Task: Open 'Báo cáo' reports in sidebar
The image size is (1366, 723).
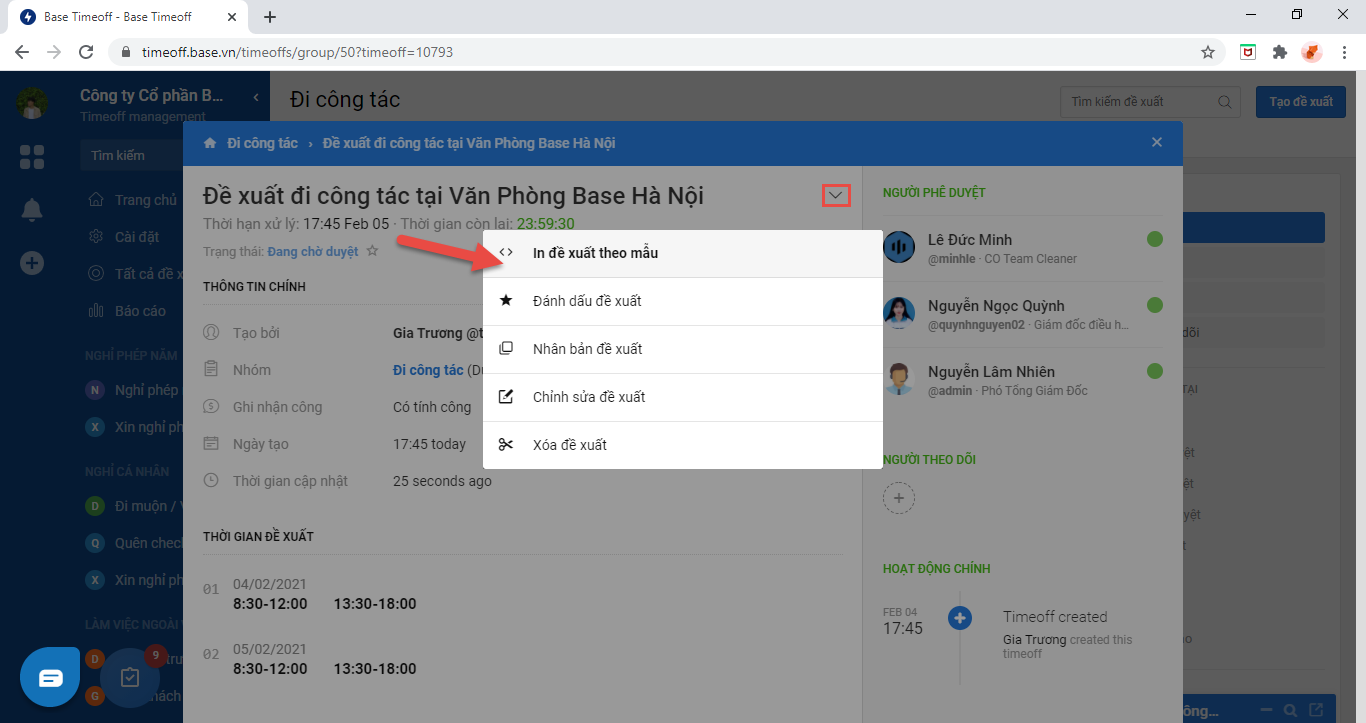Action: tap(128, 311)
